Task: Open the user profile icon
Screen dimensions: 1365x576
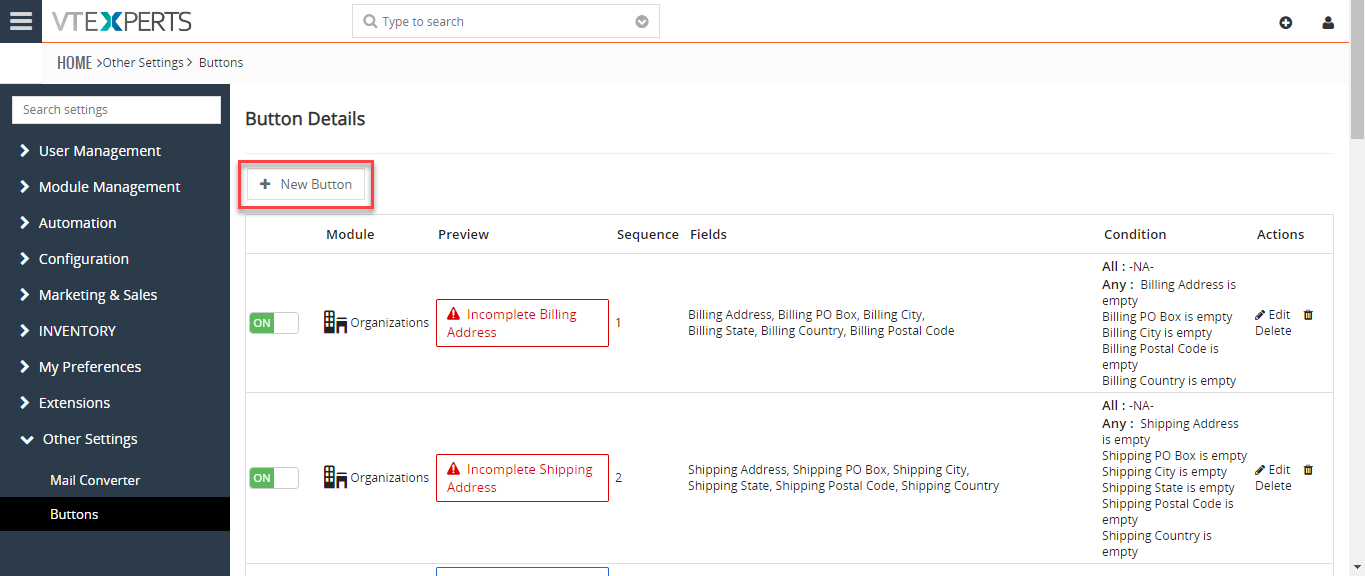Action: (1328, 22)
